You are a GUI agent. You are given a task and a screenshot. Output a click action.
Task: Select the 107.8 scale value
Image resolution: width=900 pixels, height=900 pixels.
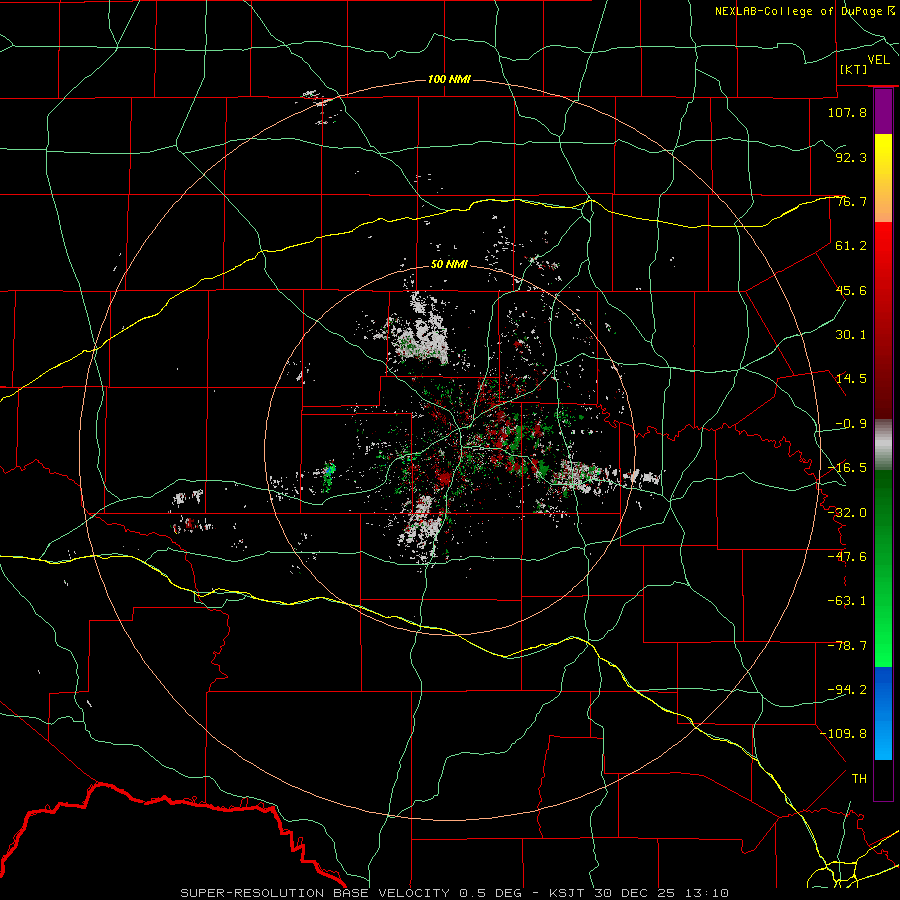pyautogui.click(x=847, y=112)
